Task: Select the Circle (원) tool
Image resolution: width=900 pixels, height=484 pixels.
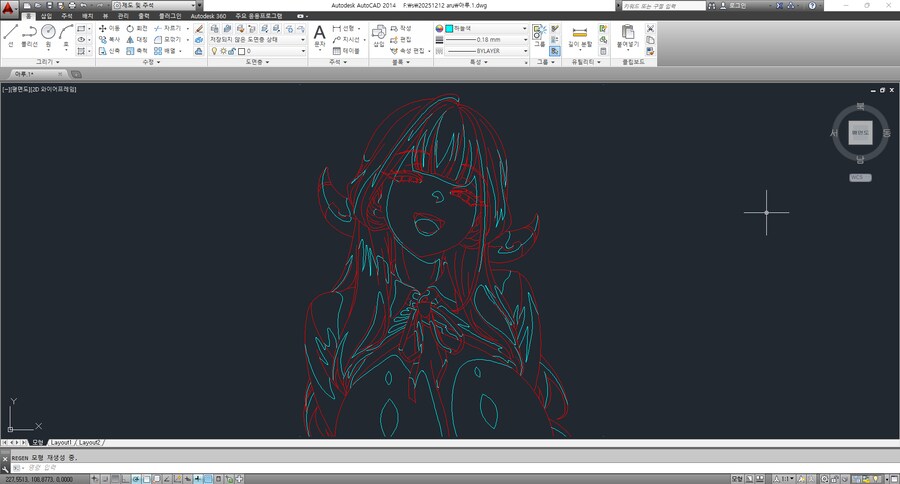Action: point(48,35)
